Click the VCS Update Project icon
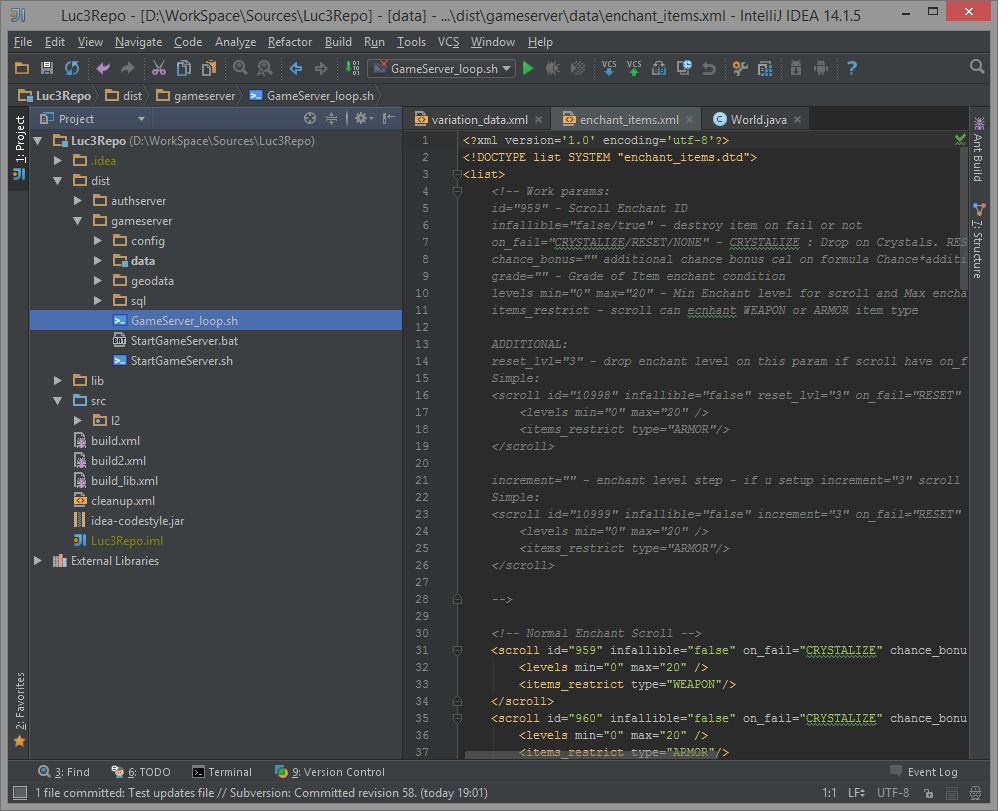Image resolution: width=1008 pixels, height=811 pixels. click(609, 68)
